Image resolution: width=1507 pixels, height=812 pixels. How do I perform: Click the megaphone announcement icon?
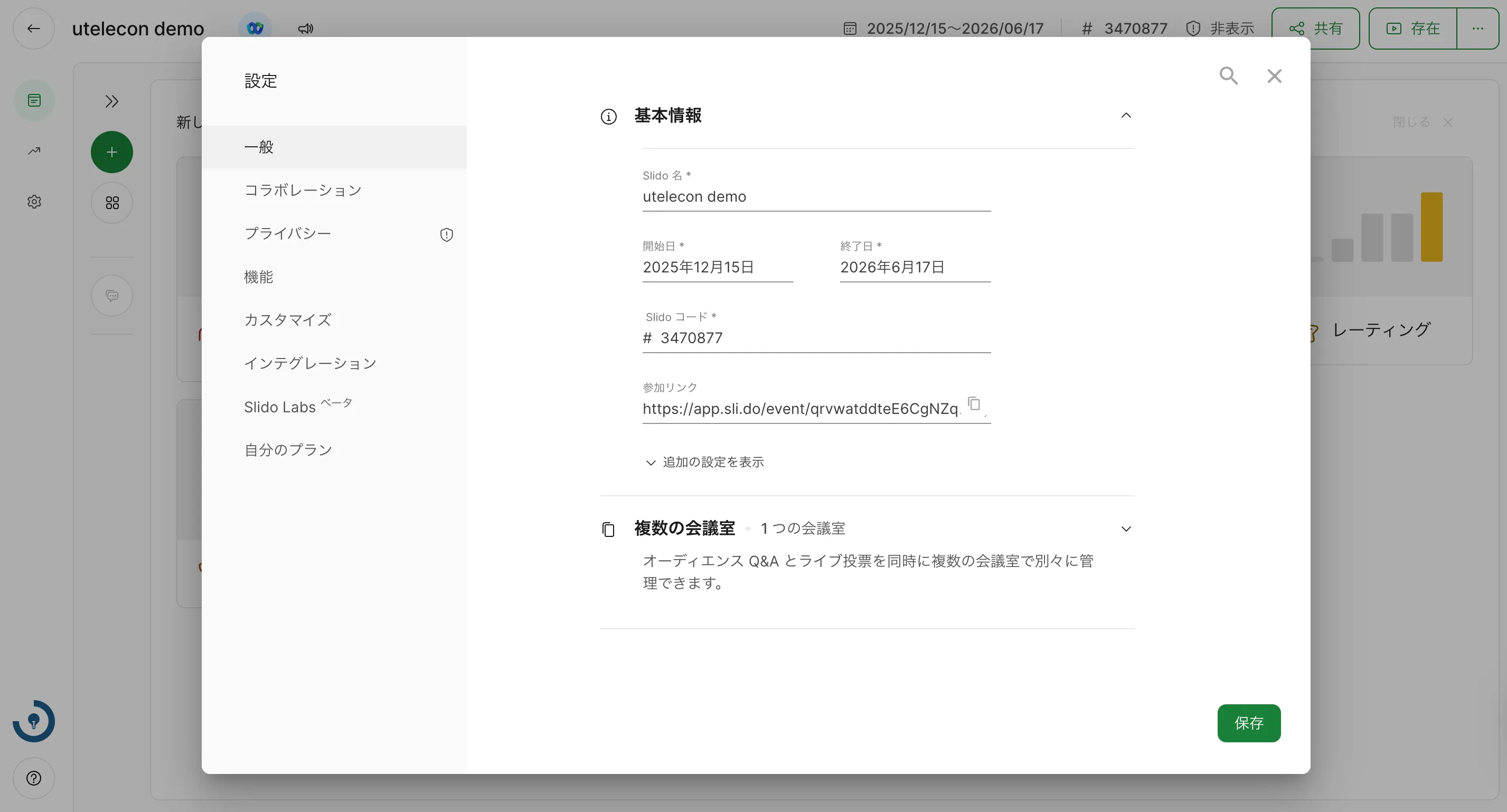pos(305,28)
